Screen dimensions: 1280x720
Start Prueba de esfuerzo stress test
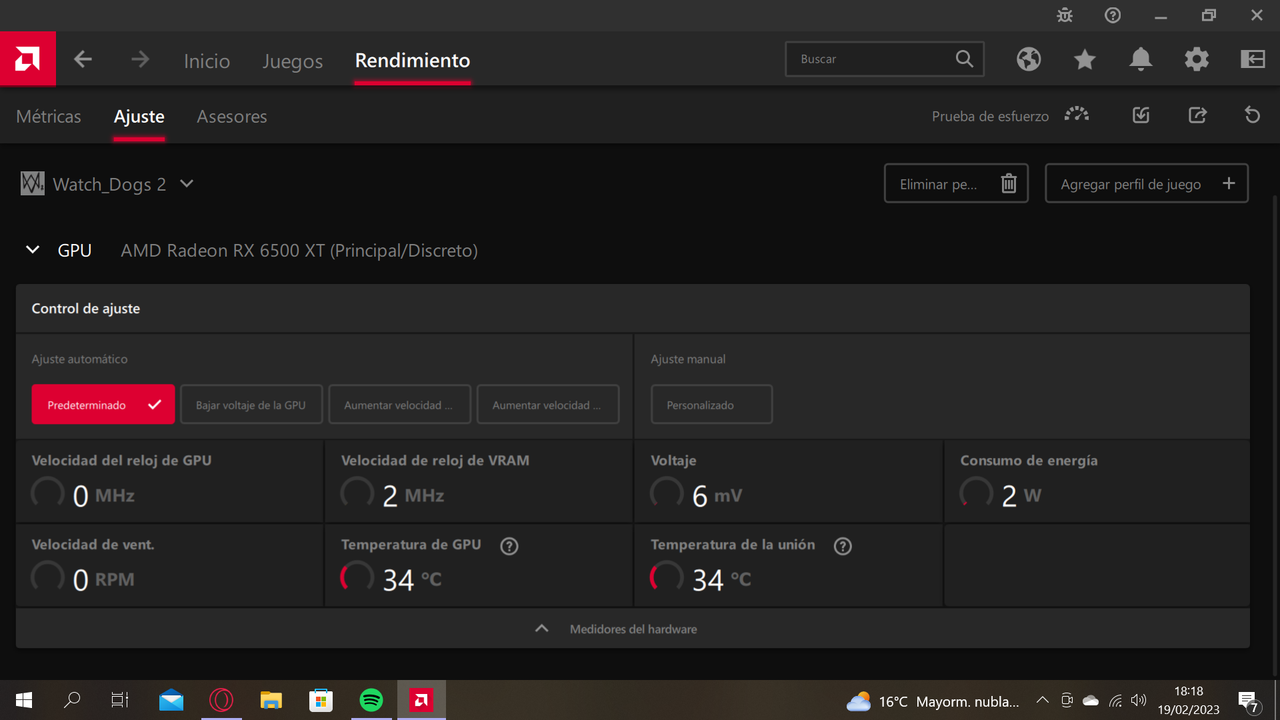pyautogui.click(x=1077, y=114)
